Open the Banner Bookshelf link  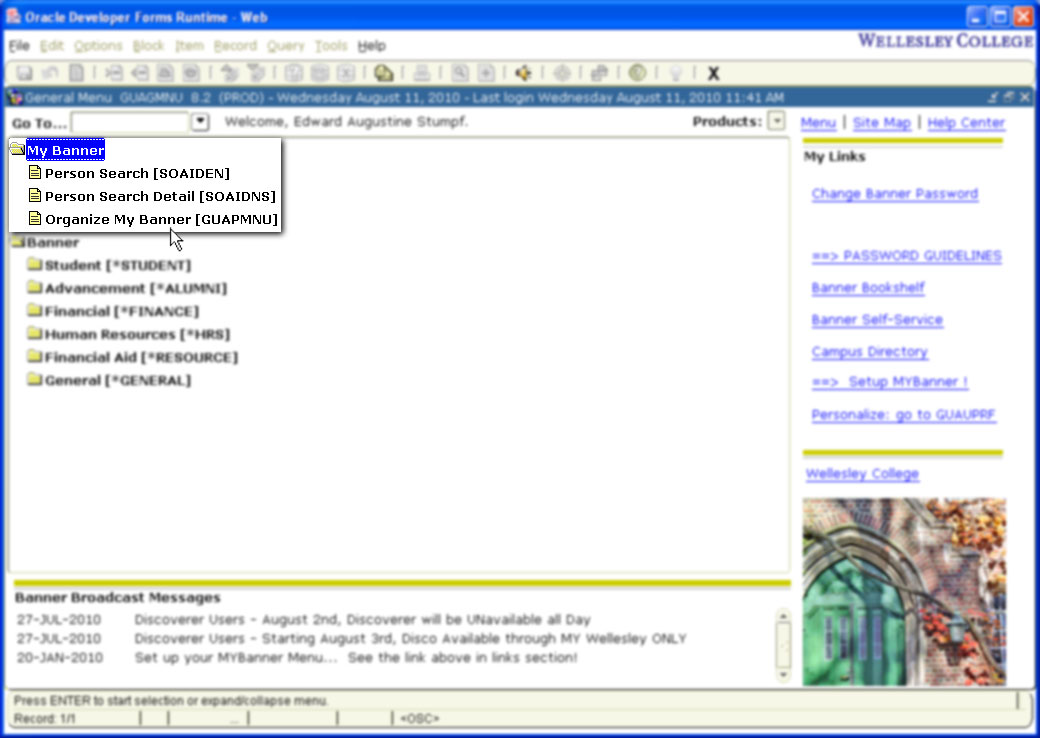coord(868,288)
